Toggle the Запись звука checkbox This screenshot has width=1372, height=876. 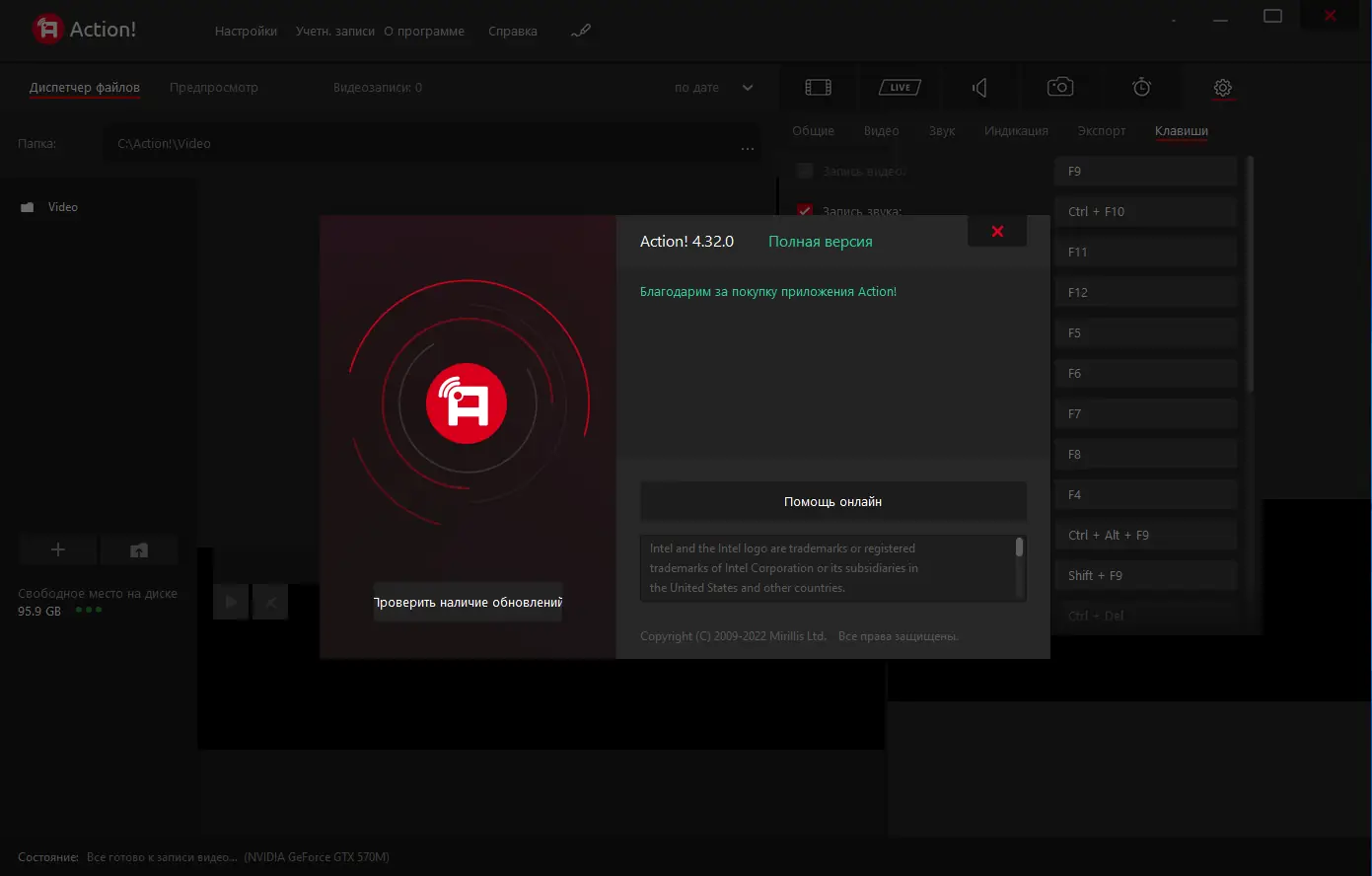(x=805, y=211)
